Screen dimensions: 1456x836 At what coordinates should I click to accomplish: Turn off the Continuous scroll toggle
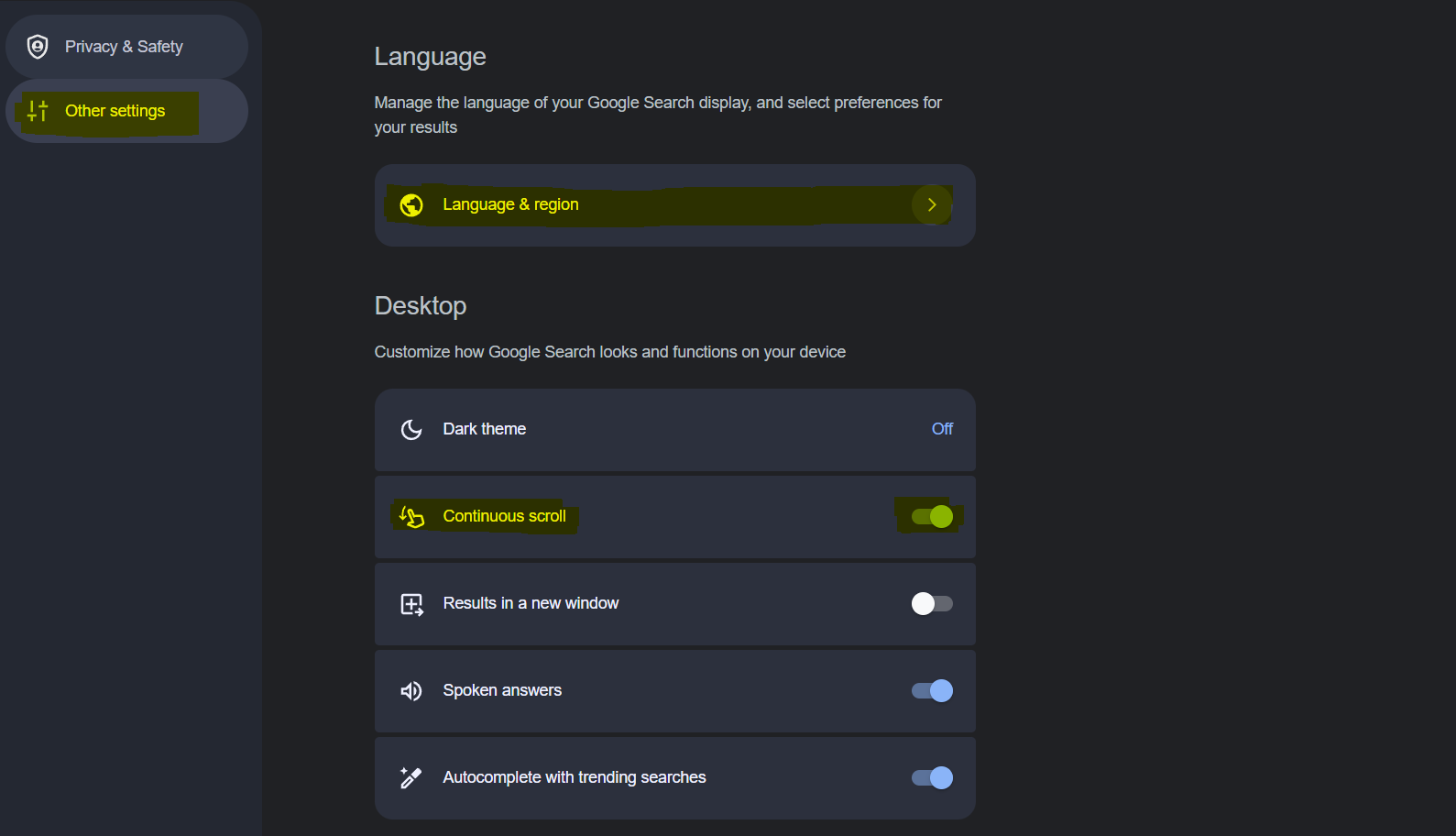click(932, 517)
